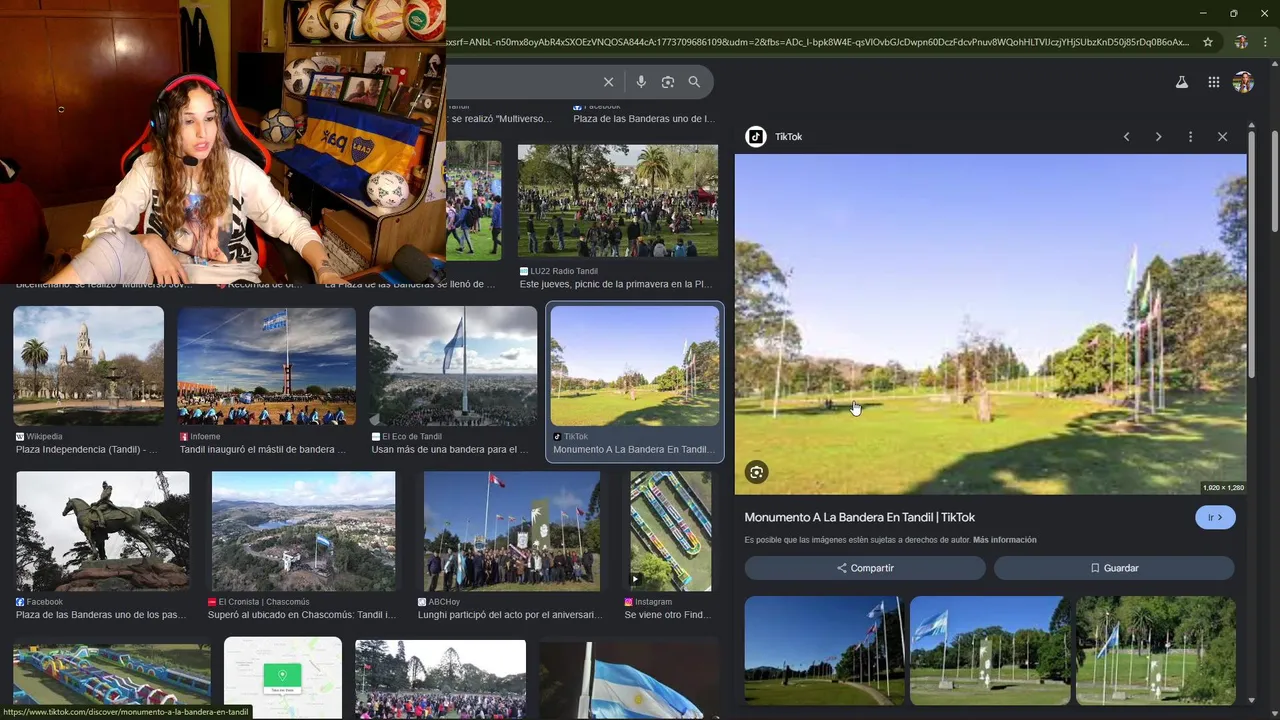Open Chrome three-dot menu
This screenshot has width=1280, height=720.
(1265, 42)
